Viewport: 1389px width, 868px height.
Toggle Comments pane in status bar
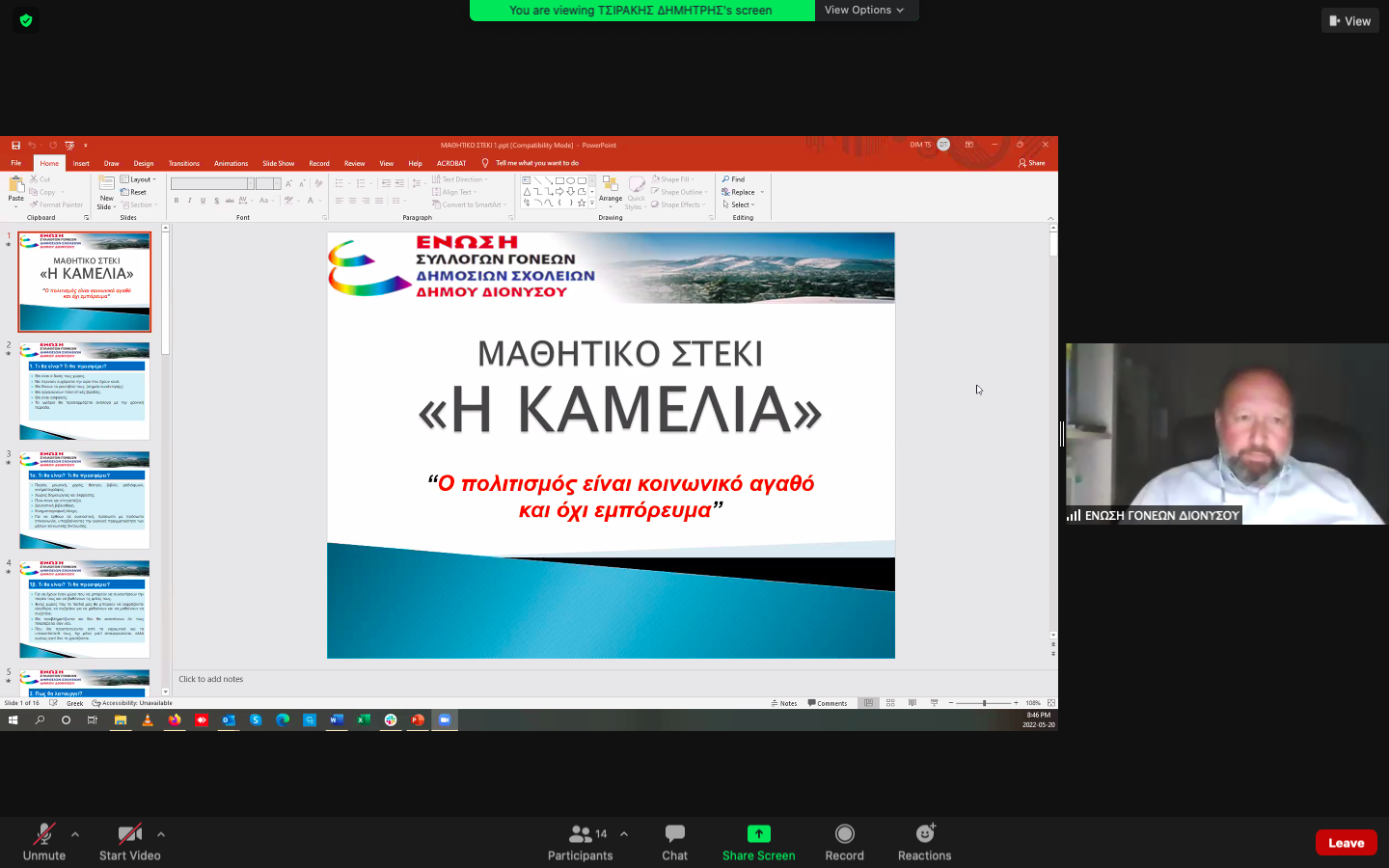tap(828, 703)
